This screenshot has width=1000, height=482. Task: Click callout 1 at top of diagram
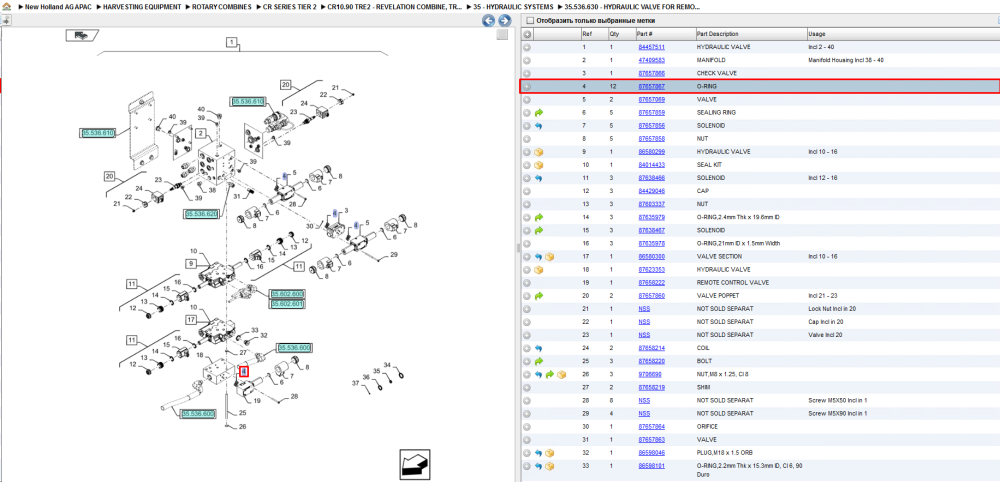pyautogui.click(x=232, y=43)
